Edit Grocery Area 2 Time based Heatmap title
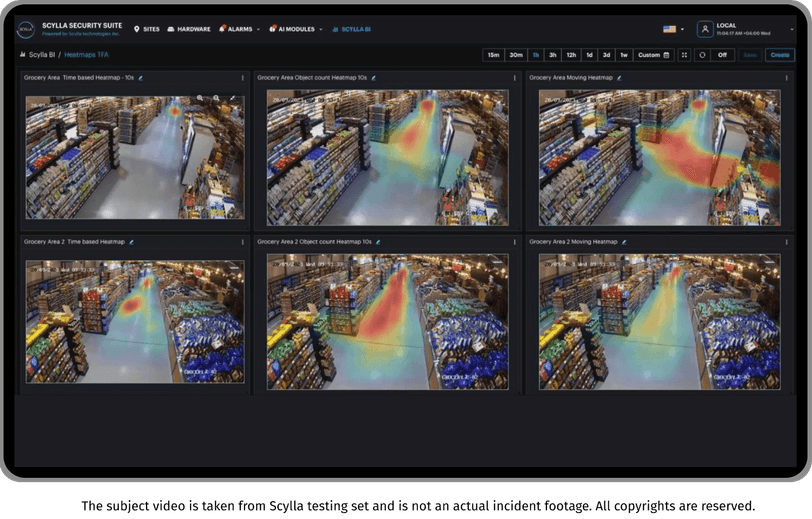The height and width of the screenshot is (519, 812). 131,242
